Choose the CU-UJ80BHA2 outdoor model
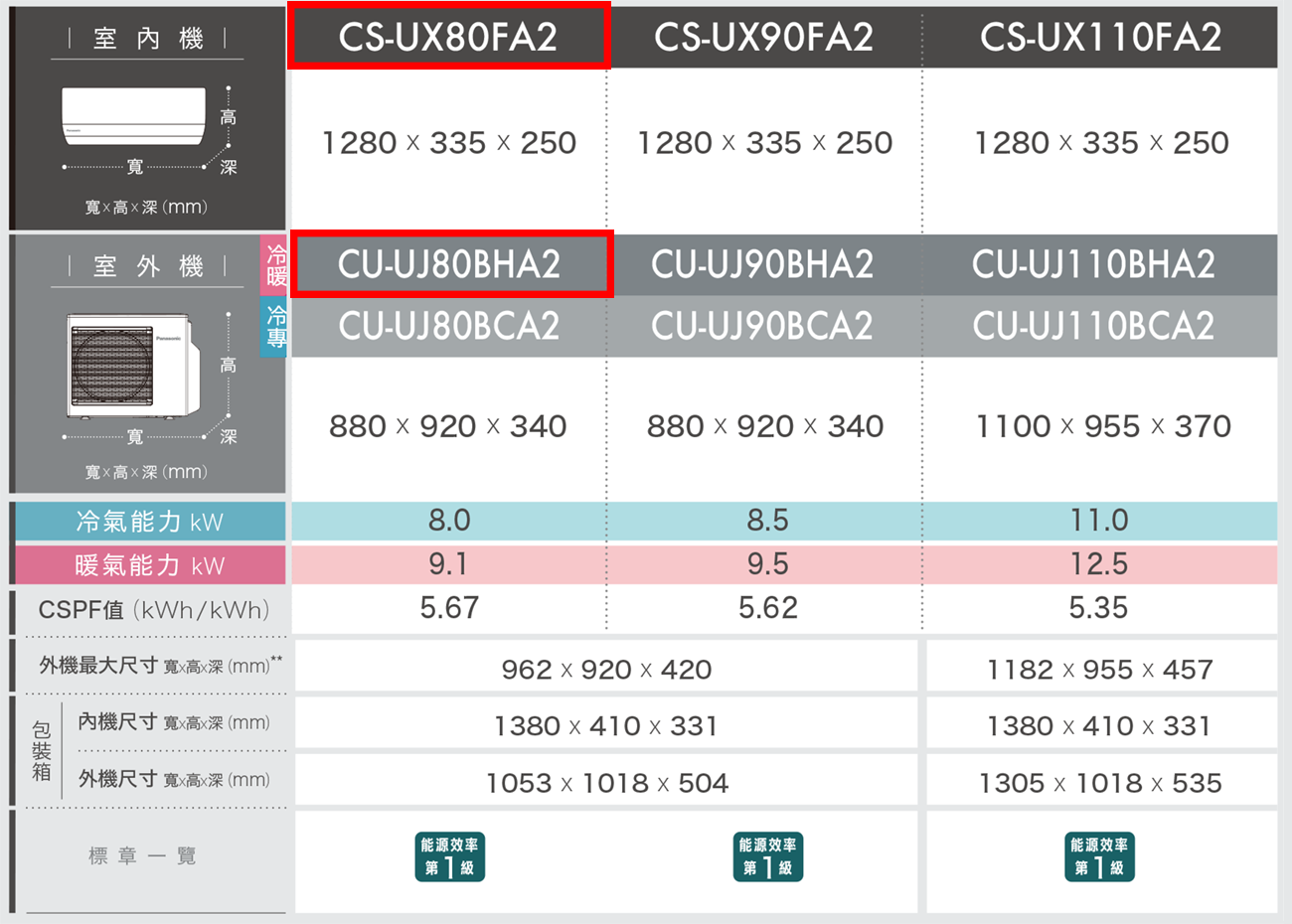Image resolution: width=1292 pixels, height=924 pixels. (449, 264)
